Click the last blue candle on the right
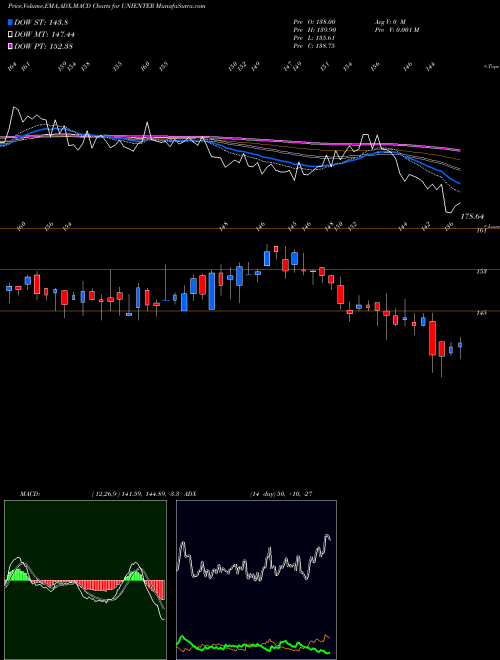 pos(460,345)
